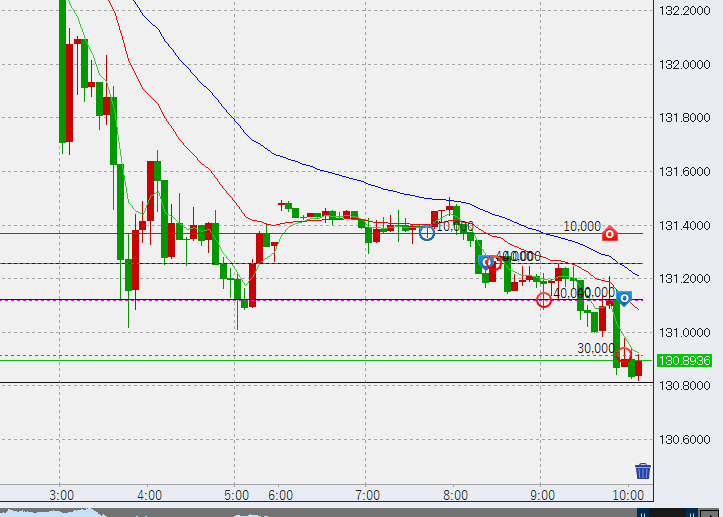Click the blue order tag after 8:00
Screen dimensions: 723x517
tap(484, 263)
